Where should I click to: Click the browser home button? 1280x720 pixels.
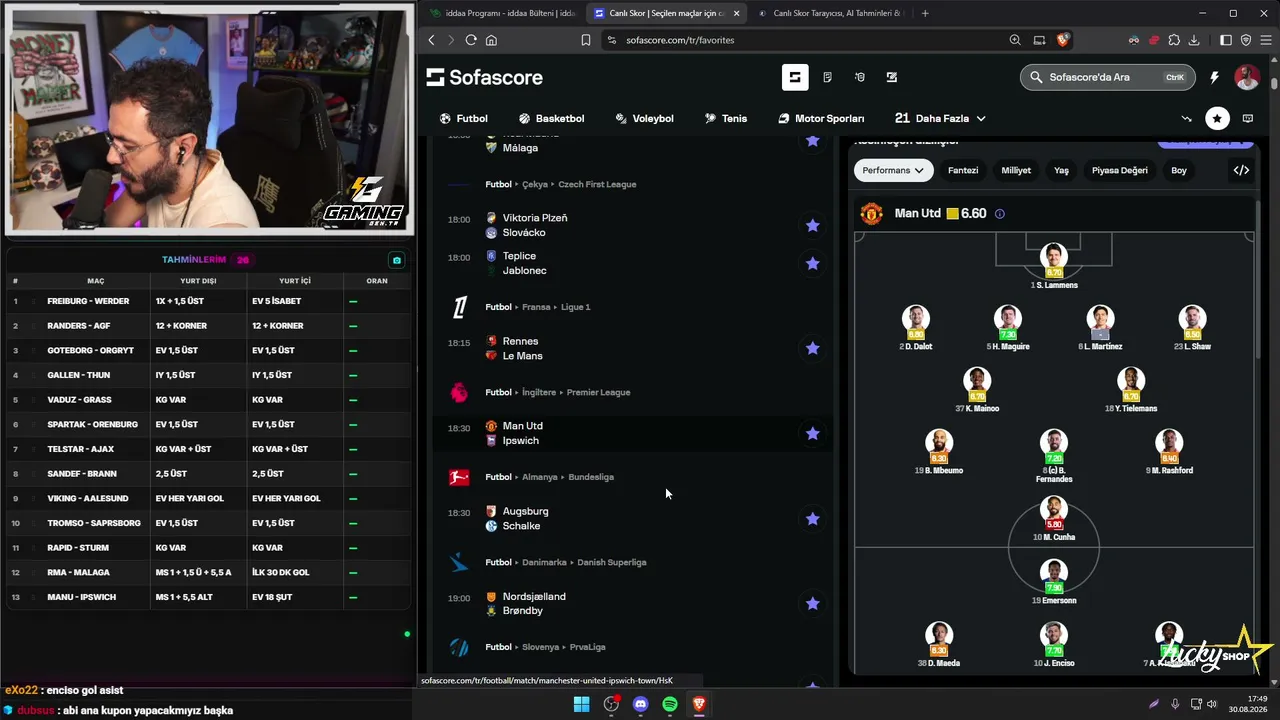tap(491, 40)
